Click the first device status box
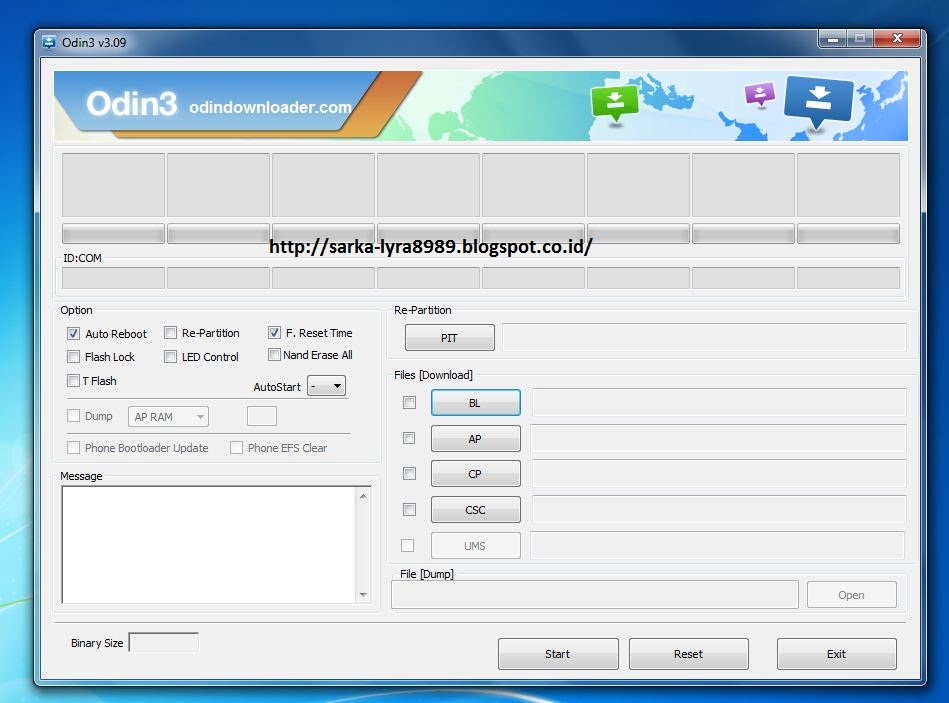The width and height of the screenshot is (949, 703). 113,185
